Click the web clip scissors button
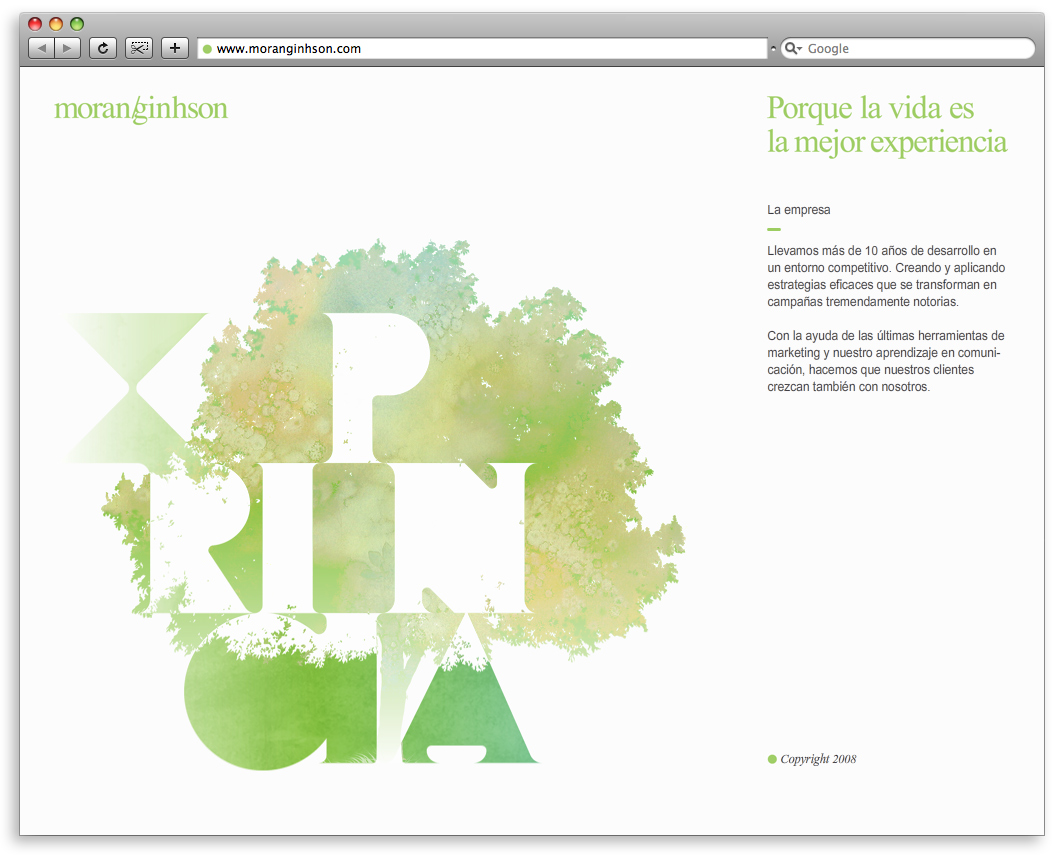 point(139,48)
